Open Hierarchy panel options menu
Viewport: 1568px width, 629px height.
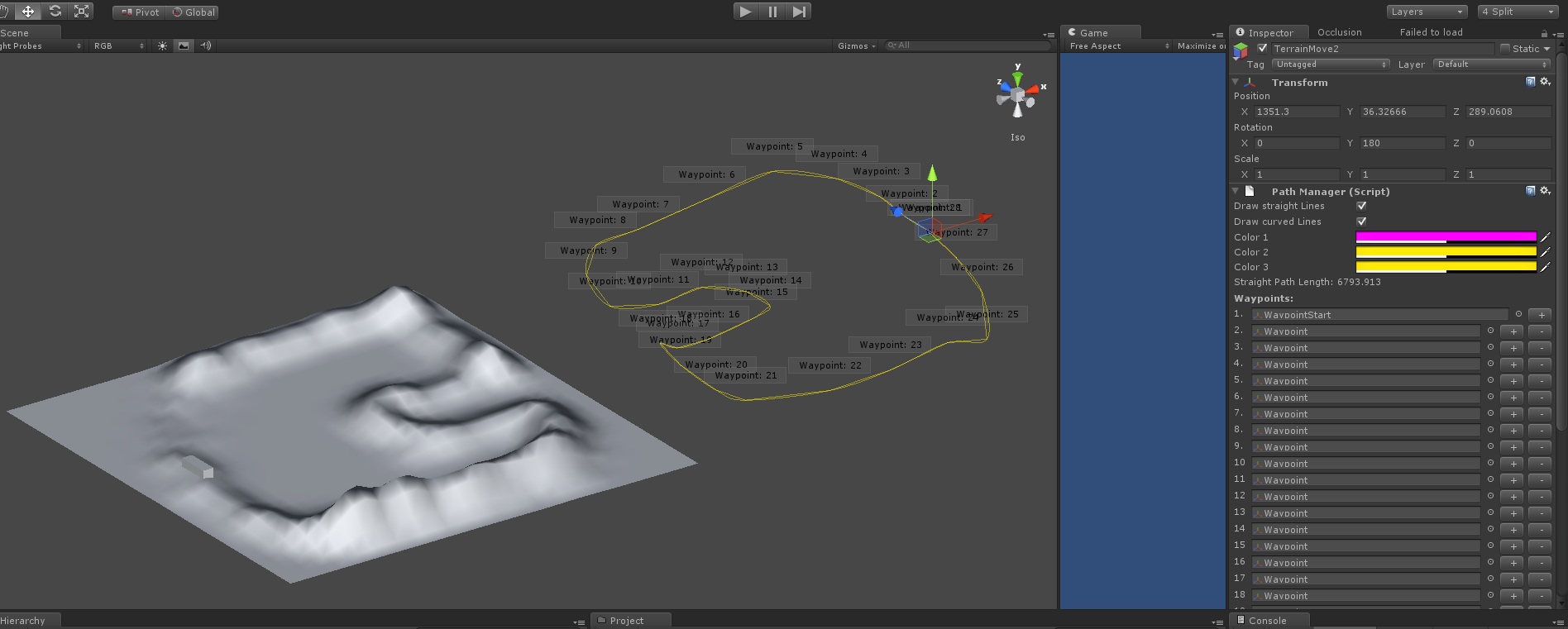(x=579, y=622)
